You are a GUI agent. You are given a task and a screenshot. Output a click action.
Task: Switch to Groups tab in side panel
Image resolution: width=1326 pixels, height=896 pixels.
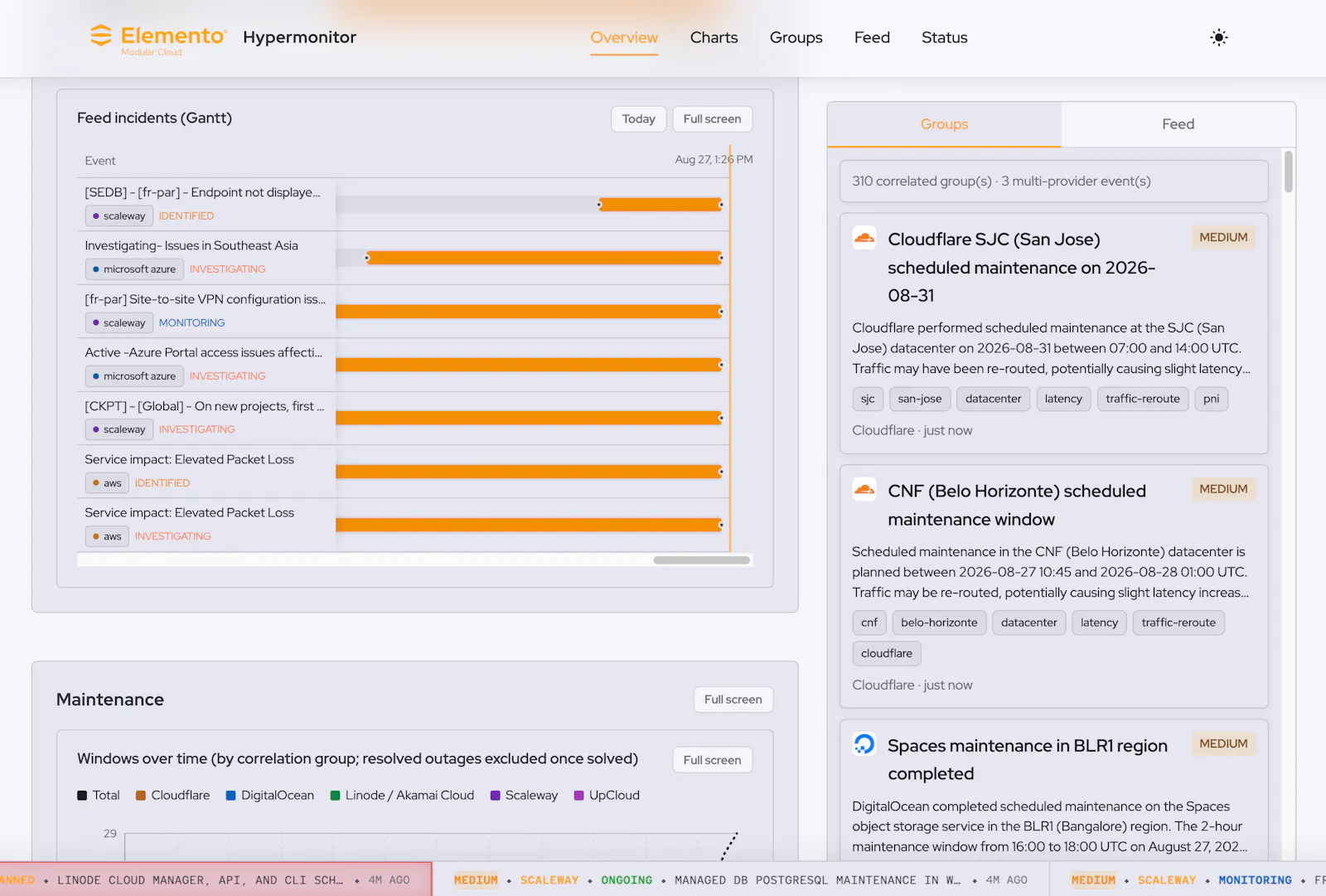coord(944,124)
